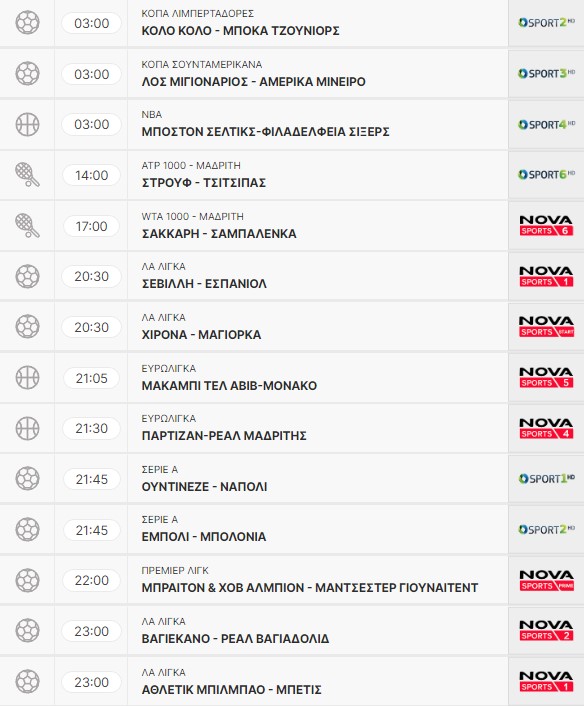The width and height of the screenshot is (584, 706).
Task: Open ΜΠΡΑΙΤΟΝ & ΧΟΒ ΑΛΜΠΙΟΝ - ΜΑΝΤΣΕΣΤΕΡ ΓΙΟΥΝΑΙΤΕΝΤ match
Action: point(310,588)
